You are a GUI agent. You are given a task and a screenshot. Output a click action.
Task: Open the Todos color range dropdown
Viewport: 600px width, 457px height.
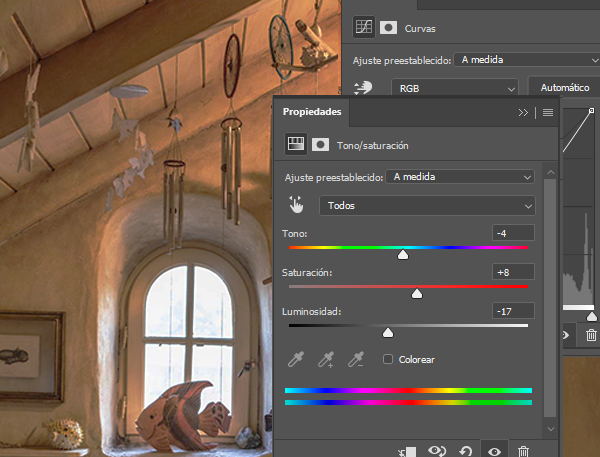(427, 206)
